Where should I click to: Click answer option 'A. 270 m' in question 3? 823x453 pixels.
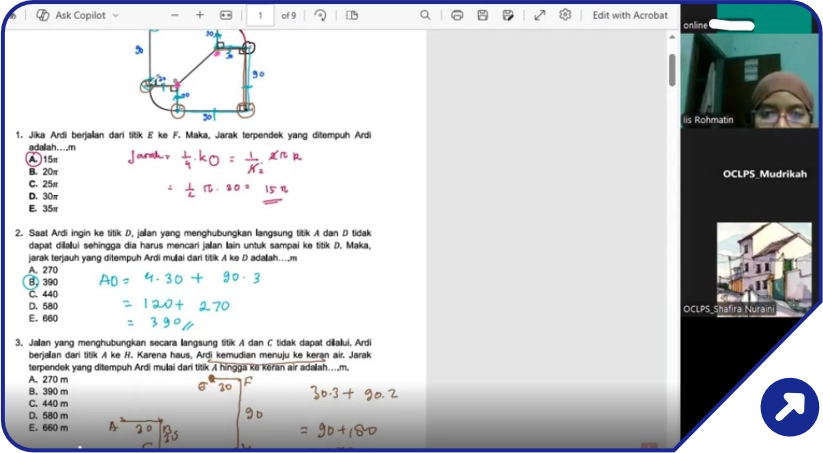[x=48, y=379]
